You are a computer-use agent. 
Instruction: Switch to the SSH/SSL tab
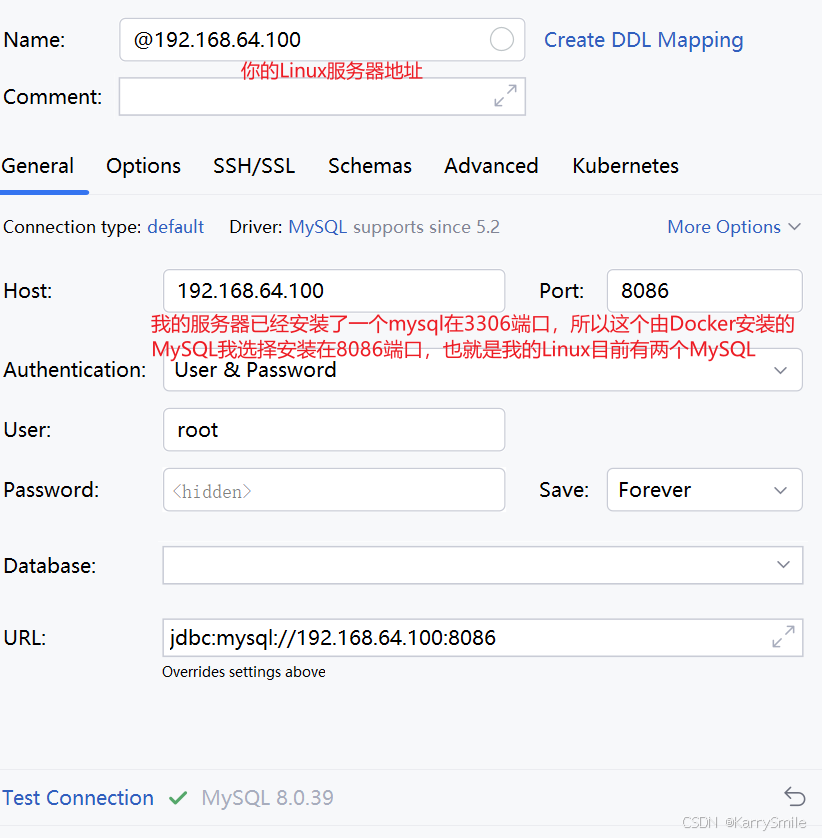click(x=254, y=166)
